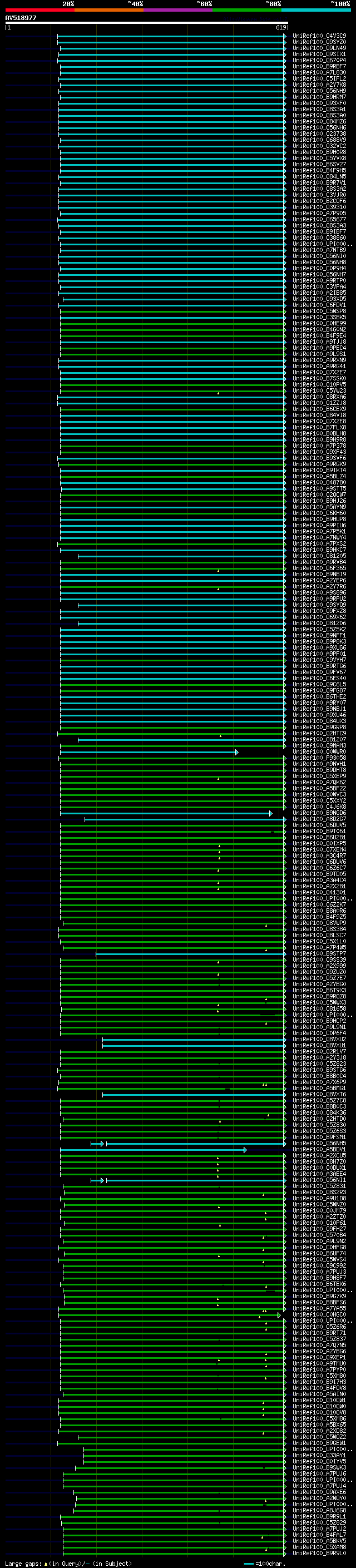Open the UniRef100_B9I7H3 link
The height and width of the screenshot is (1568, 356).
click(x=319, y=1382)
